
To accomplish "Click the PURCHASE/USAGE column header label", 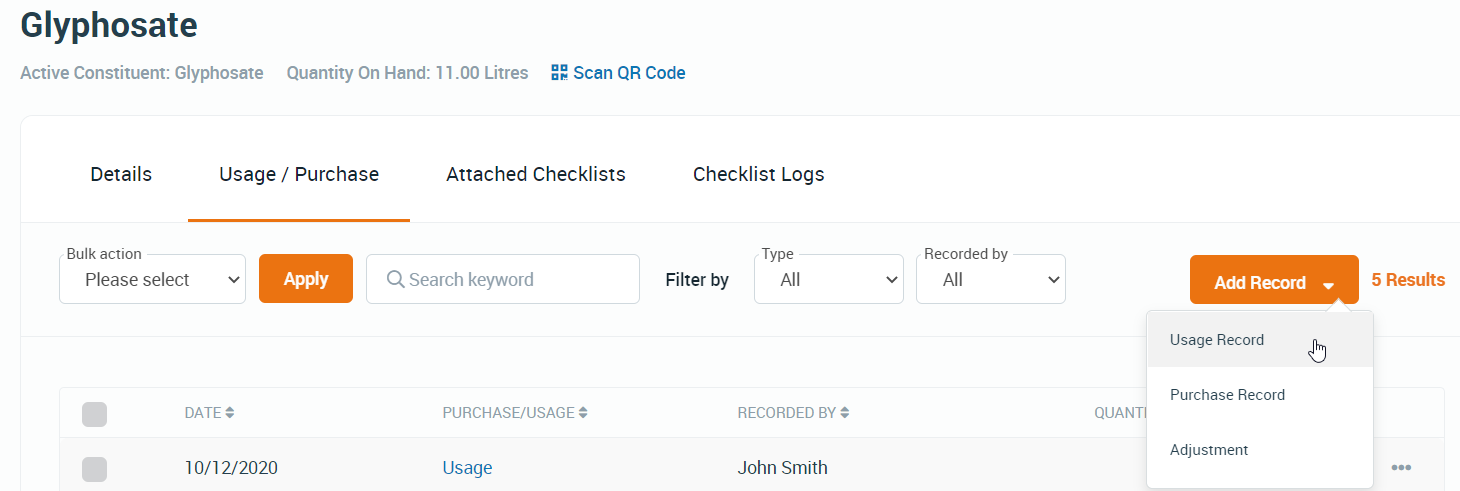I will pos(508,412).
